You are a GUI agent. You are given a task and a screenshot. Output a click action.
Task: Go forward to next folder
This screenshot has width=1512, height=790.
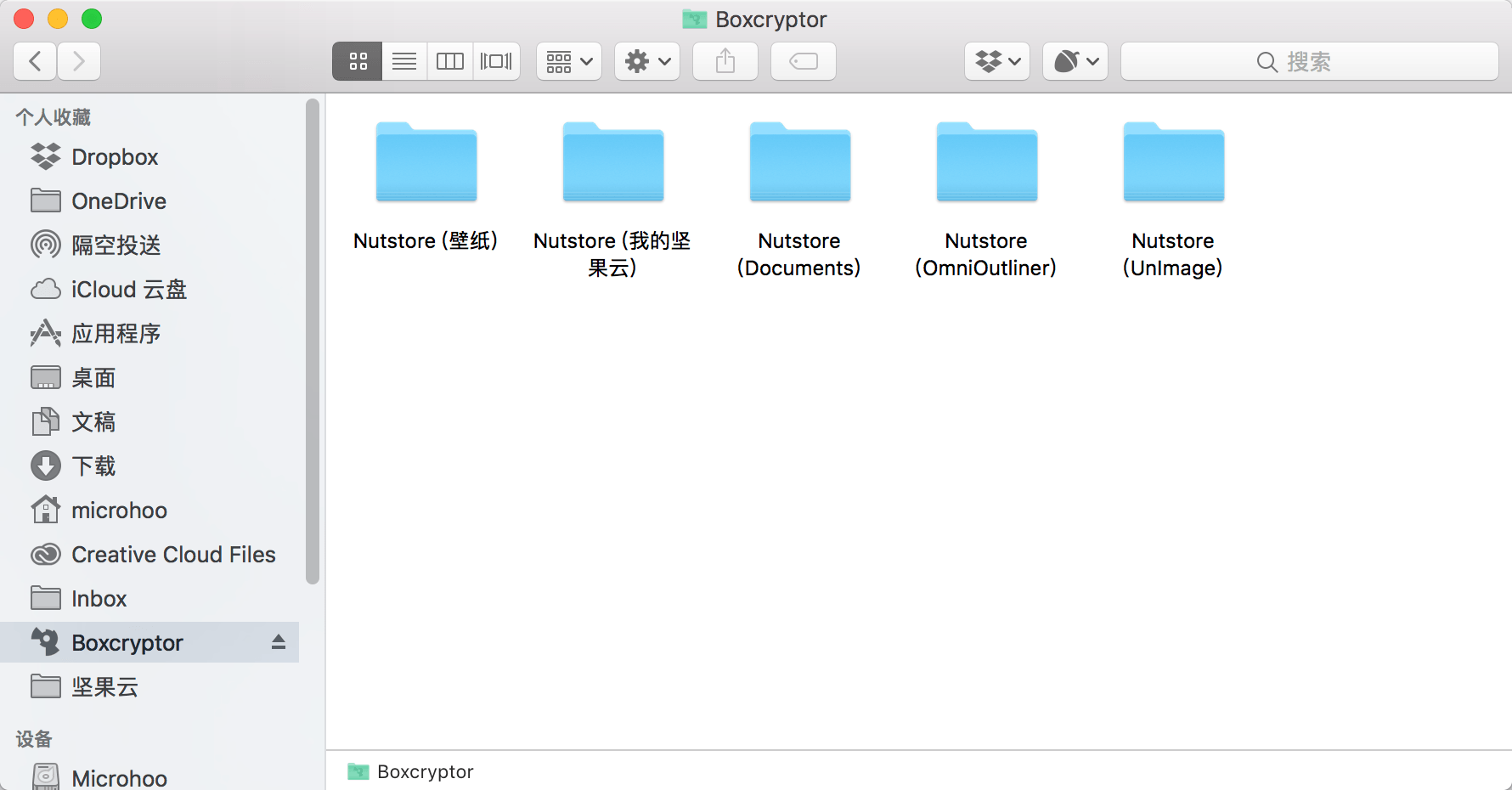tap(79, 61)
